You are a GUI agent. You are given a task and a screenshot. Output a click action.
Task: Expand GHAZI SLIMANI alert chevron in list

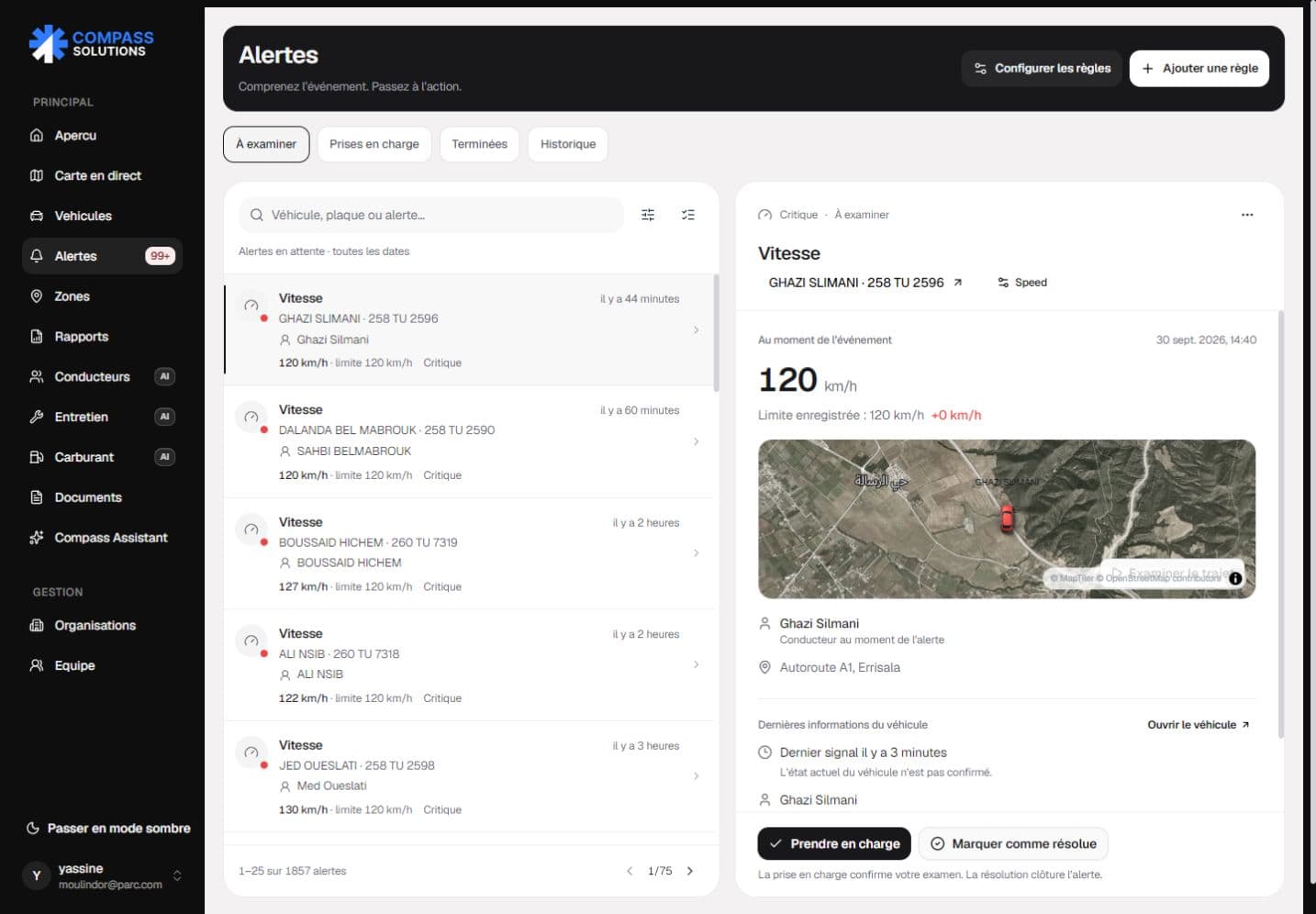pyautogui.click(x=697, y=329)
